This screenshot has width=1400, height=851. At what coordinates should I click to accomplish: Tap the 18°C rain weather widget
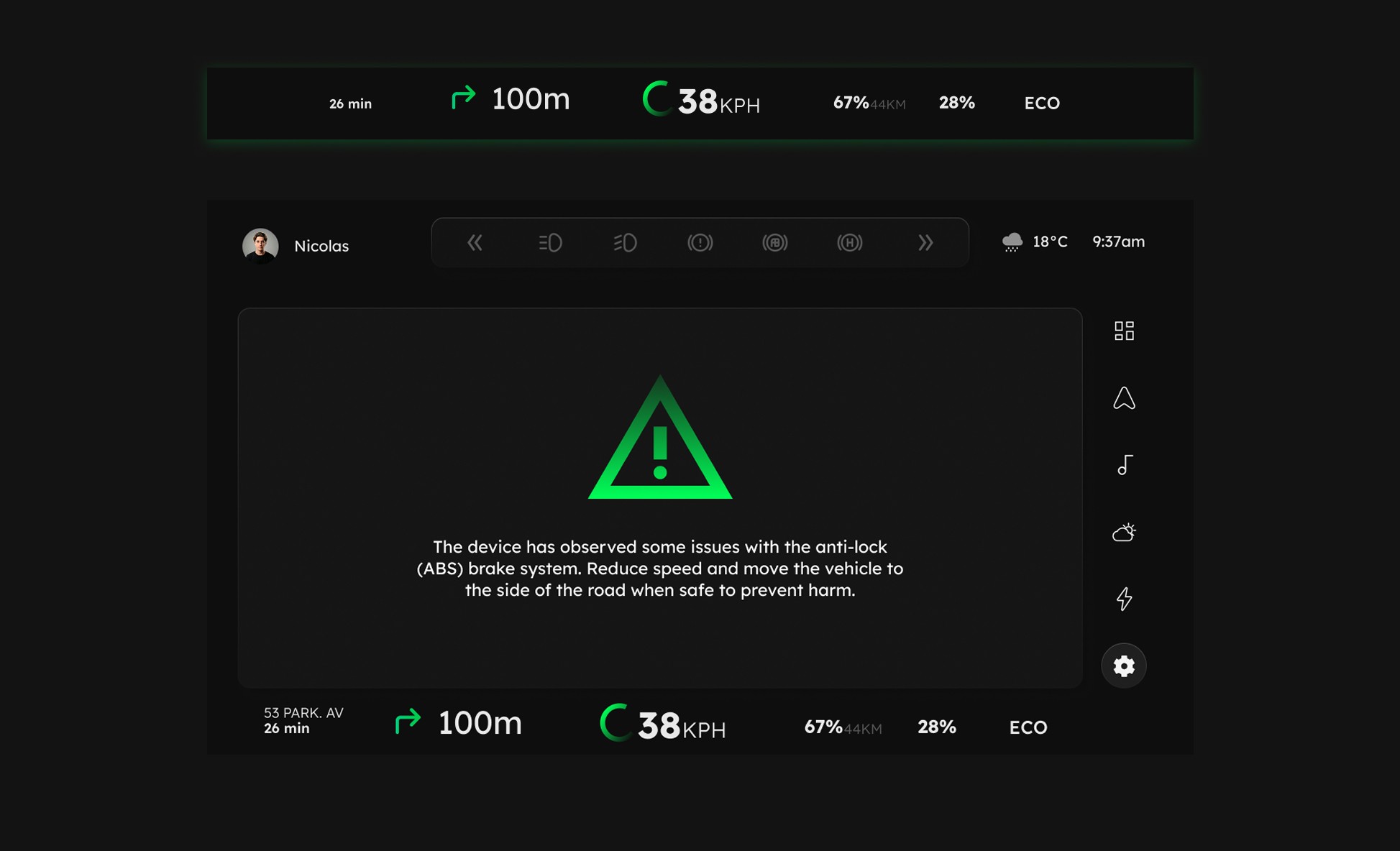(1035, 241)
